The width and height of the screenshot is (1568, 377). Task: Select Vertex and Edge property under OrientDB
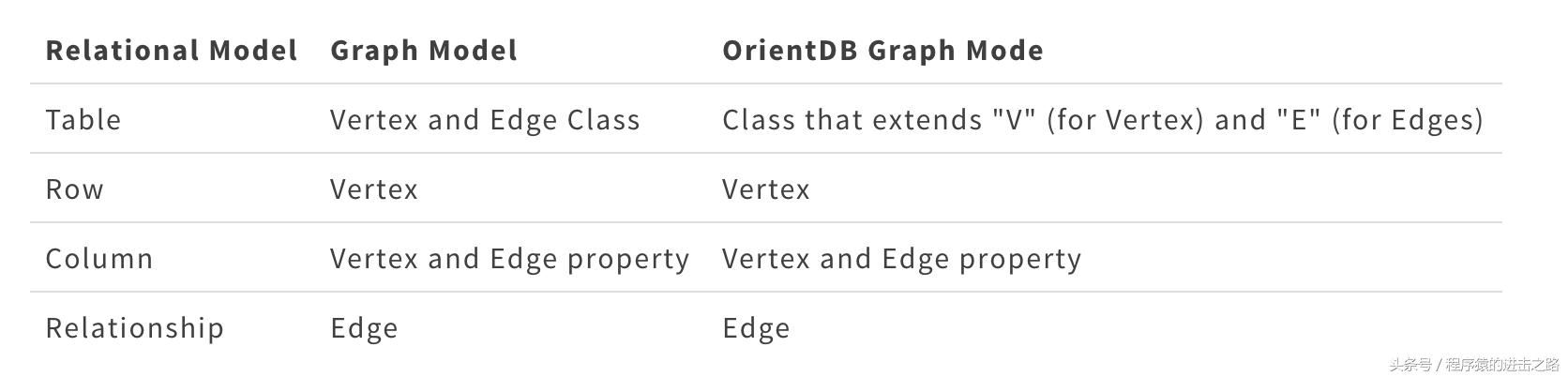(x=901, y=259)
